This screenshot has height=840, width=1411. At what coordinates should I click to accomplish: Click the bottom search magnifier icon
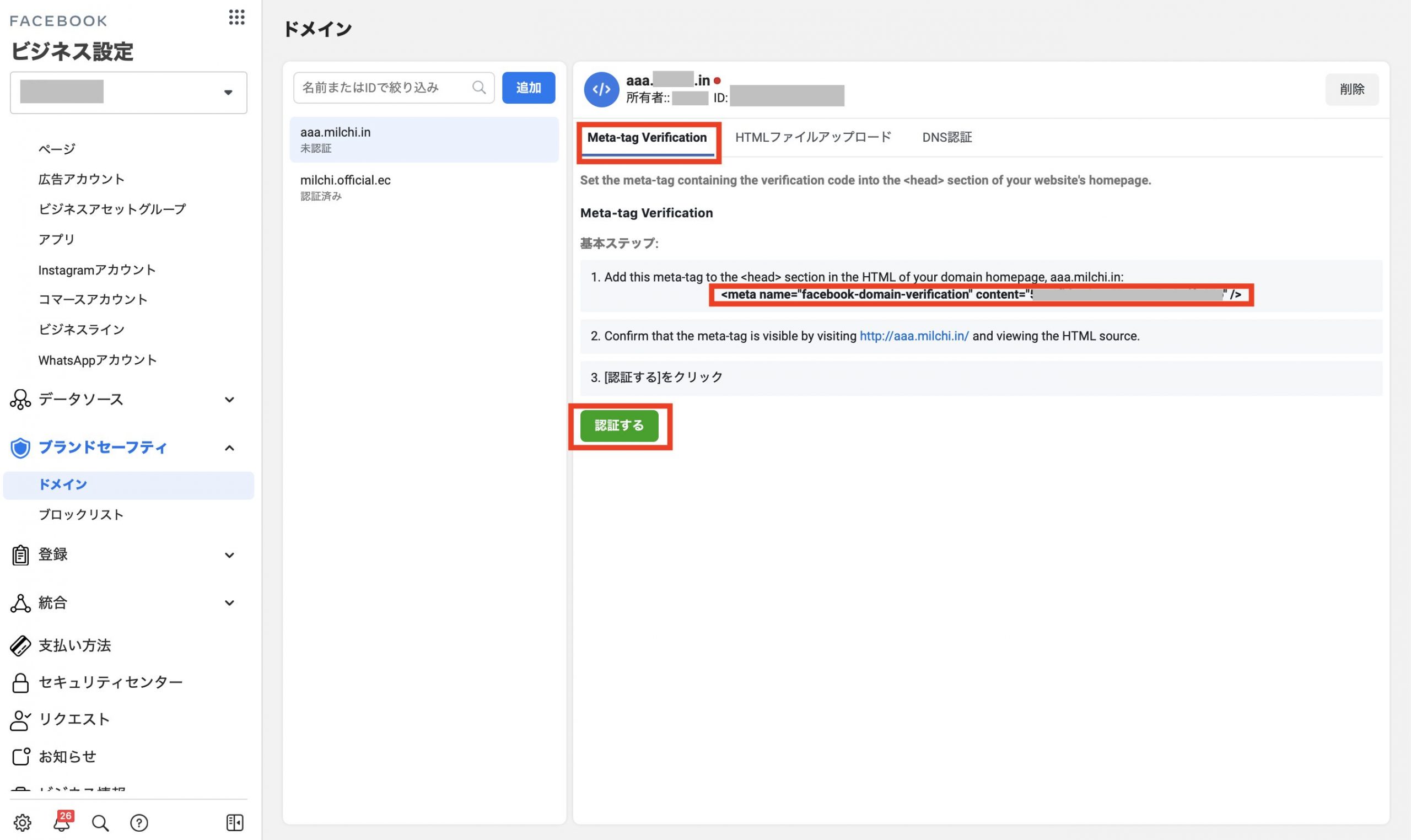click(100, 822)
